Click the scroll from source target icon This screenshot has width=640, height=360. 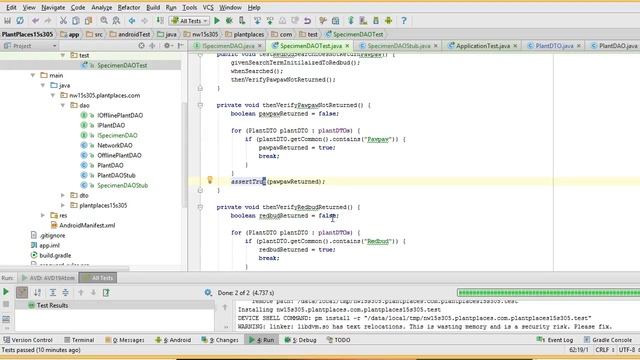coord(141,46)
